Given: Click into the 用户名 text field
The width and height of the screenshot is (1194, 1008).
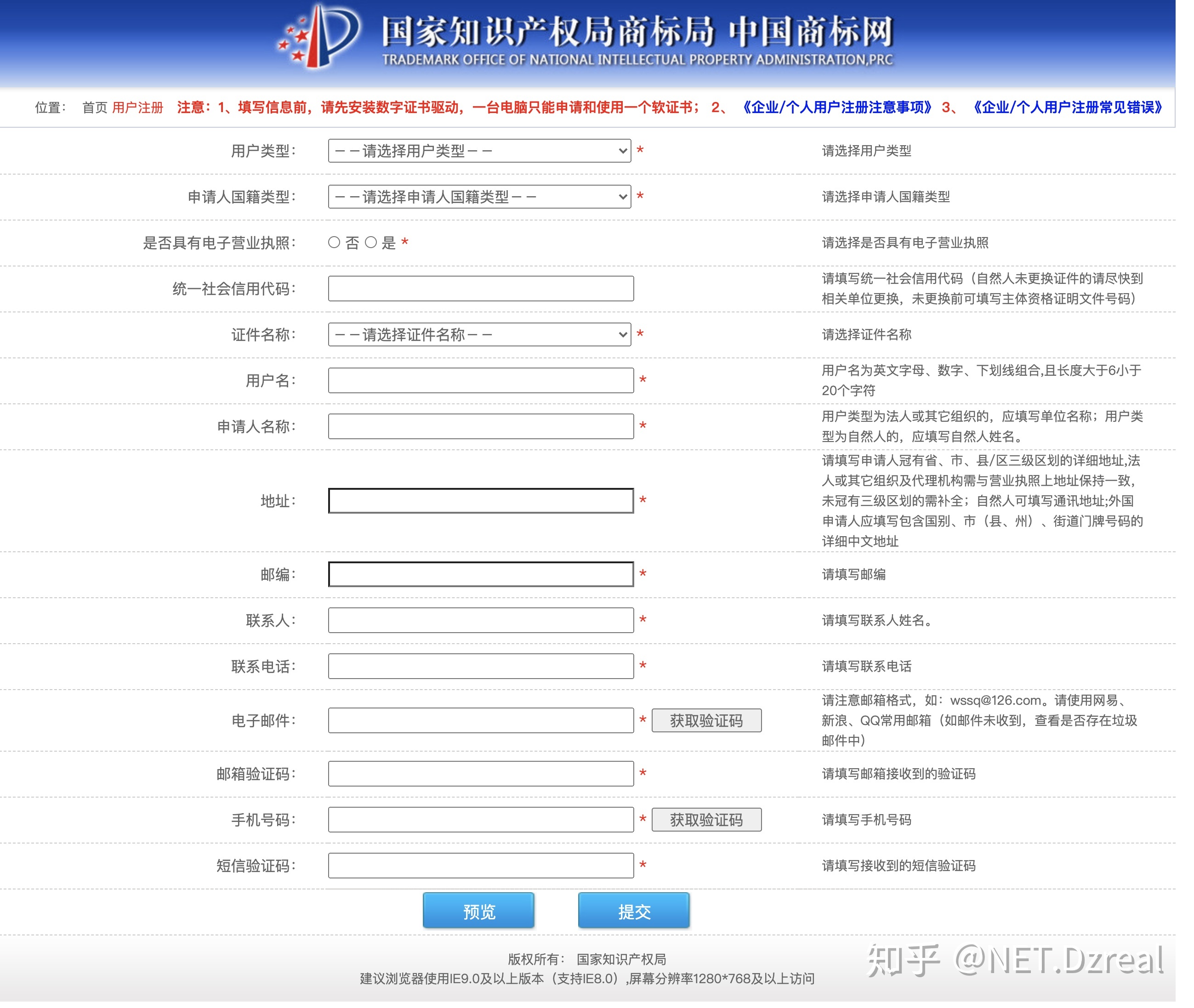Looking at the screenshot, I should pyautogui.click(x=481, y=380).
